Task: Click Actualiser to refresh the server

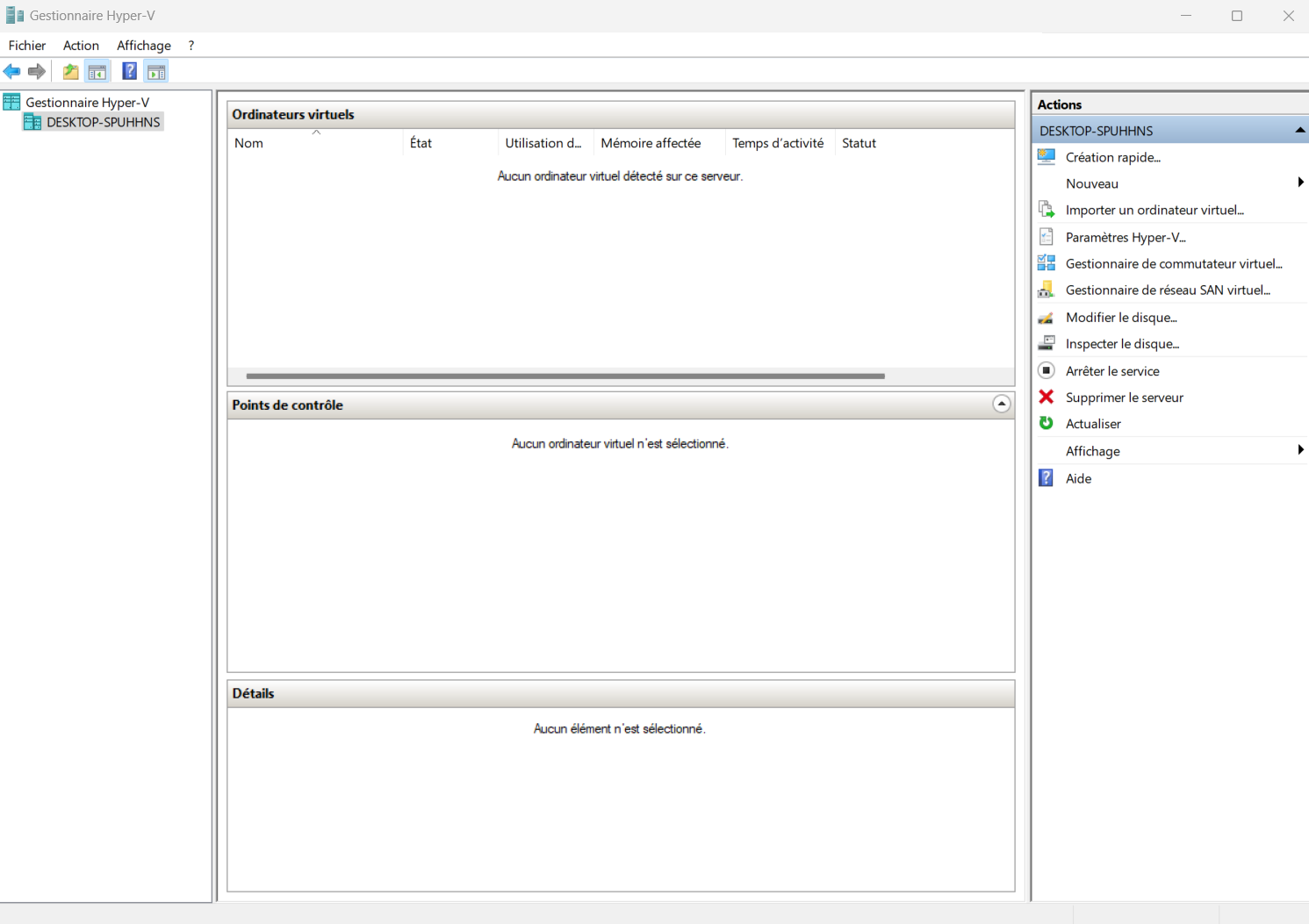Action: 1093,424
